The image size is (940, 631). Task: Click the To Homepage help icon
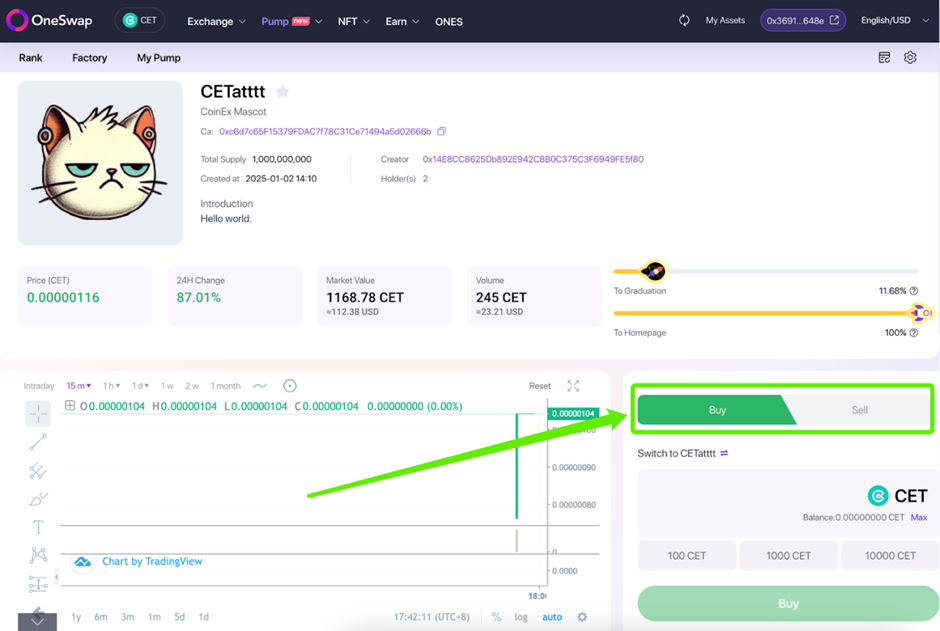pos(914,333)
